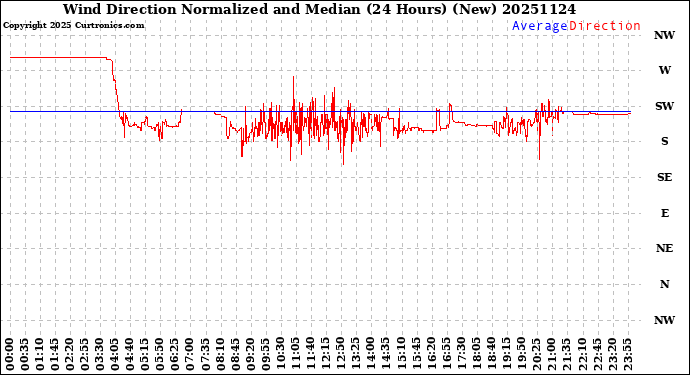Image resolution: width=690 pixels, height=375 pixels.
Task: Select the NE axis label
Action: tap(664, 249)
